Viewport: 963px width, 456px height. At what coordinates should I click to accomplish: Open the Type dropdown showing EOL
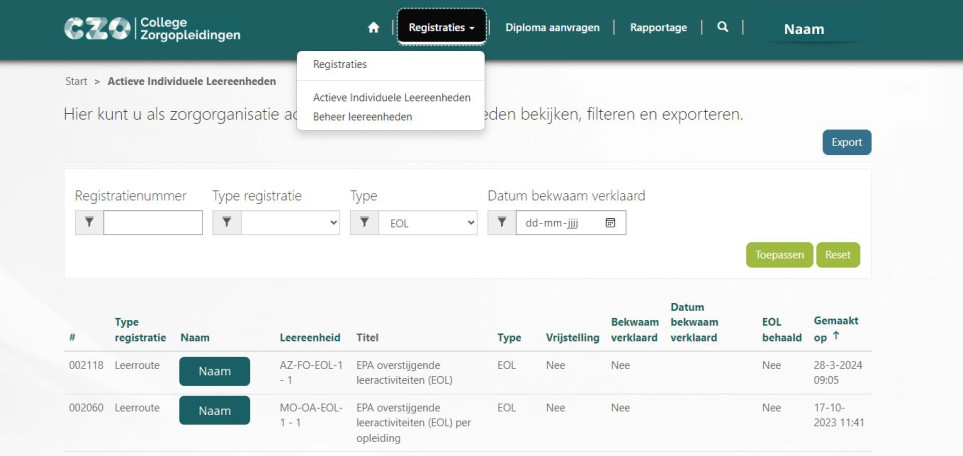pos(427,223)
